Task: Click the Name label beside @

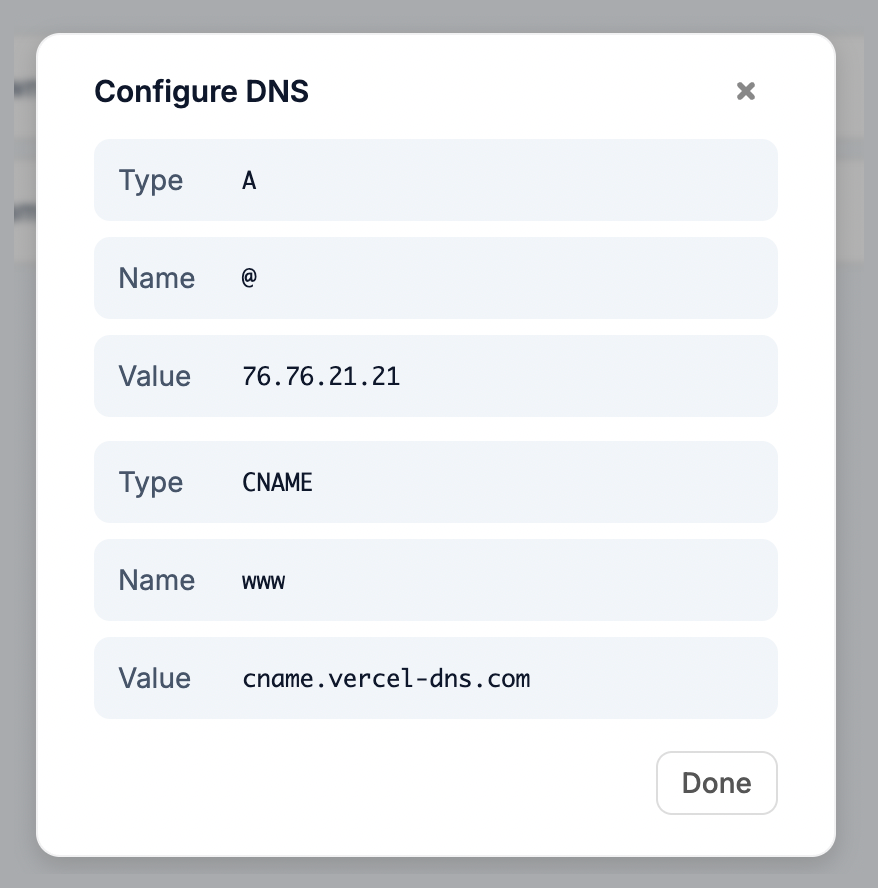Action: click(156, 278)
